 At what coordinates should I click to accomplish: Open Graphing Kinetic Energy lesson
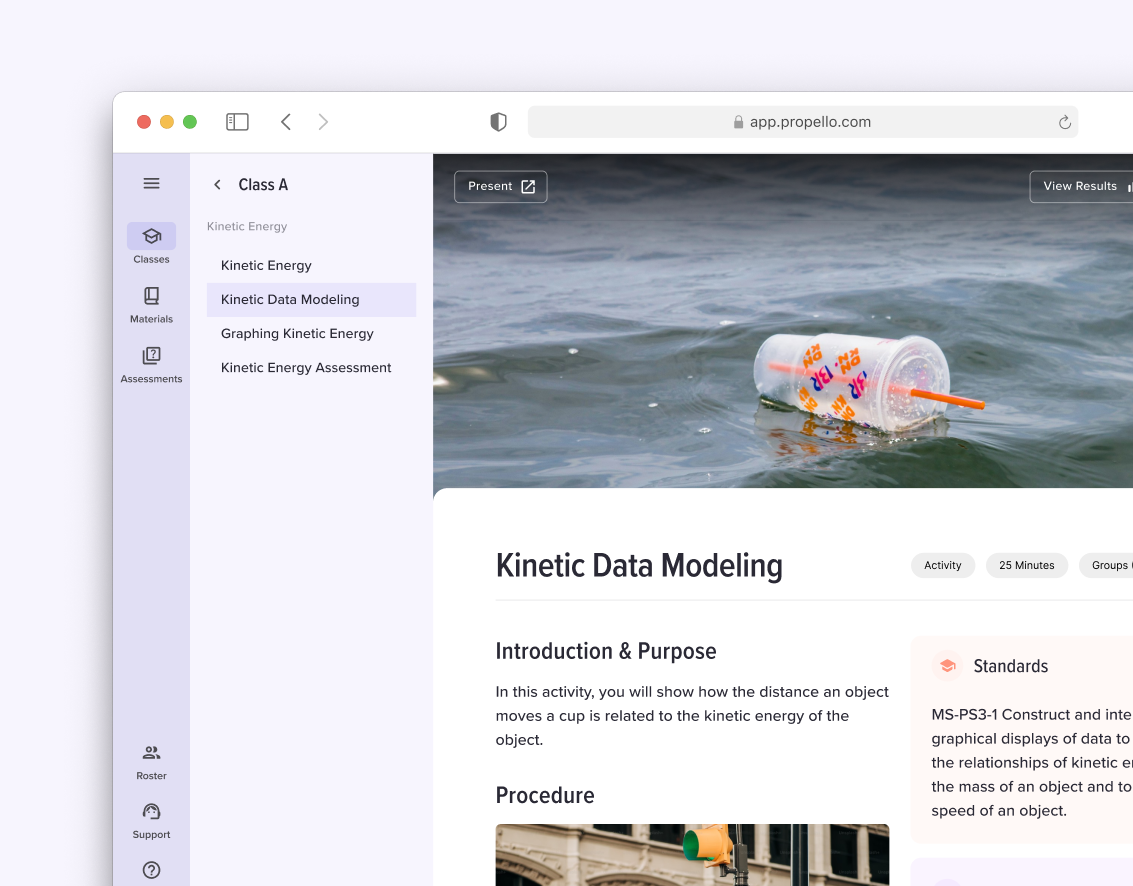click(x=311, y=333)
